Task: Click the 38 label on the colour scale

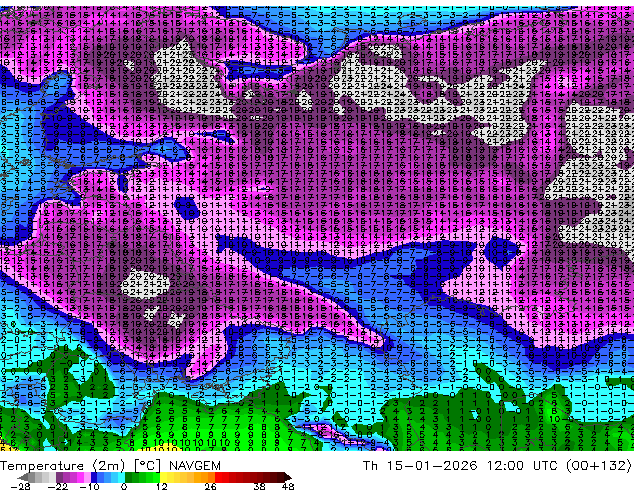Action: [260, 486]
